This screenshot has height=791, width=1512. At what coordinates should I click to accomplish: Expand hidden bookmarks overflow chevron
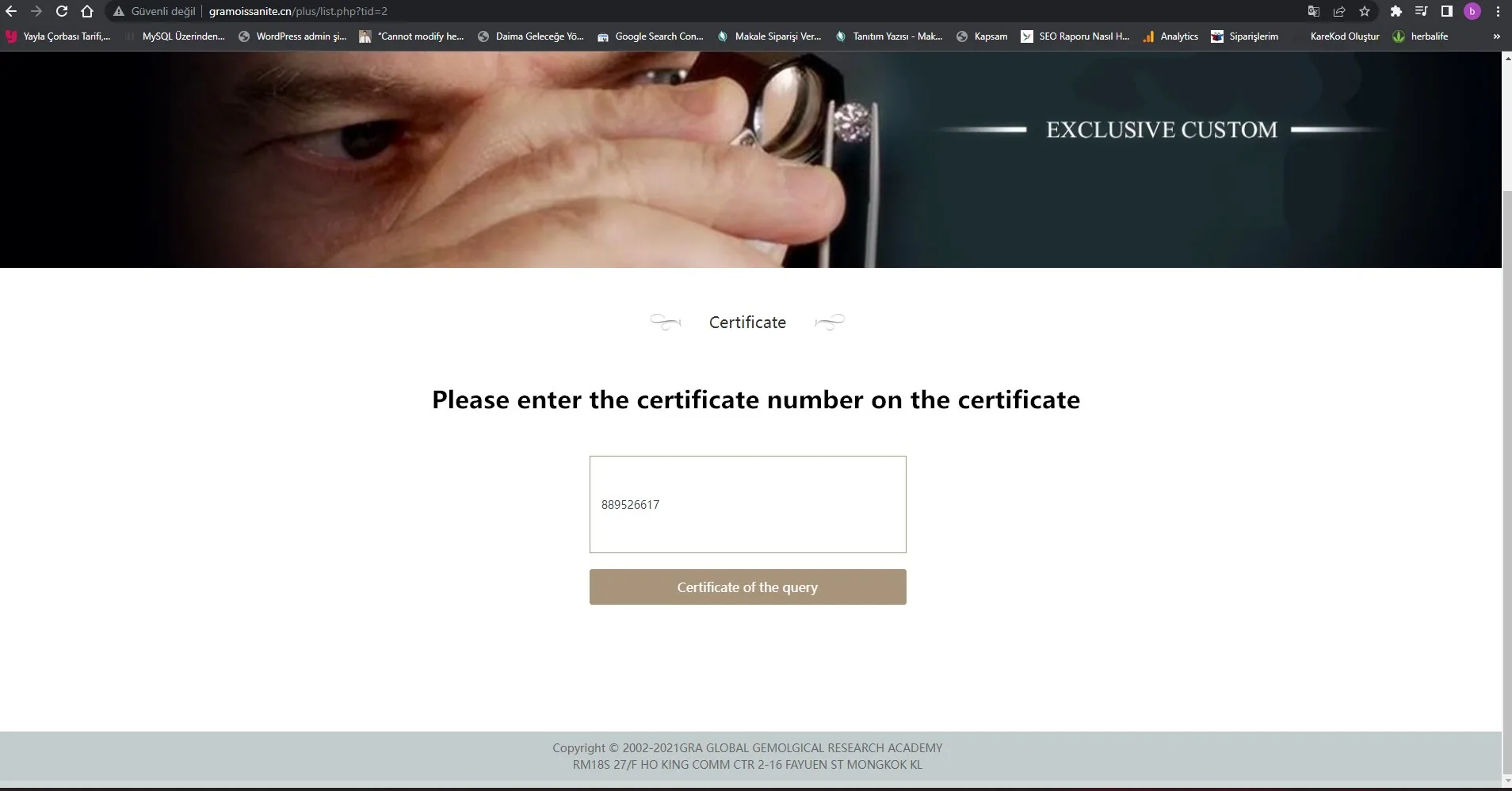pyautogui.click(x=1496, y=36)
